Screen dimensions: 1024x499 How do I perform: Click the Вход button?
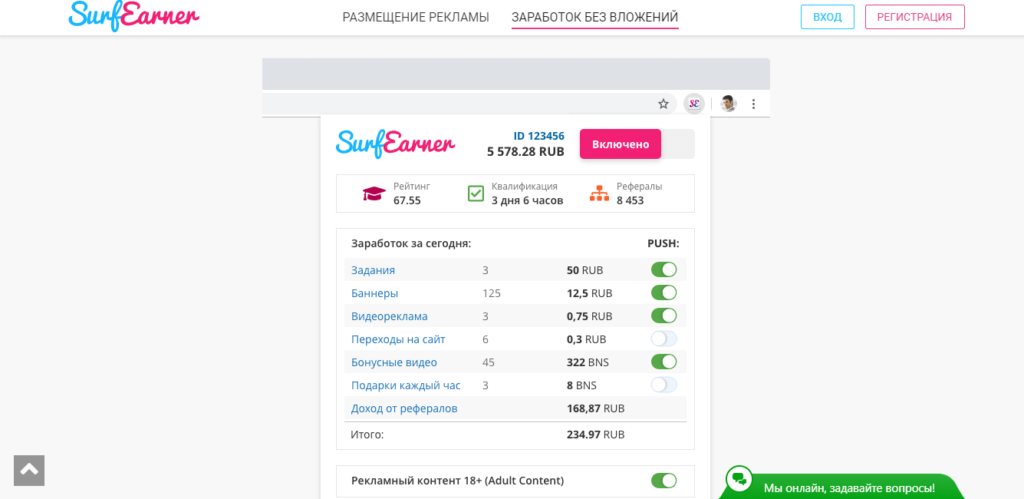coord(827,17)
